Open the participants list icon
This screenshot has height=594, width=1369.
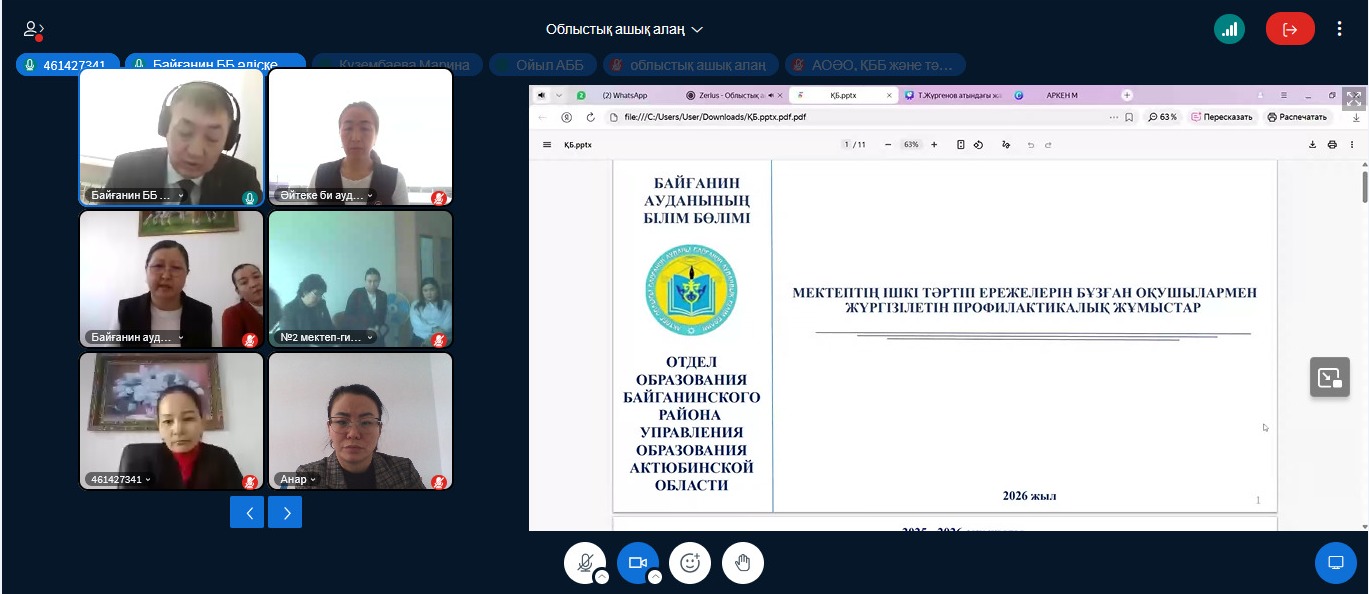[34, 30]
